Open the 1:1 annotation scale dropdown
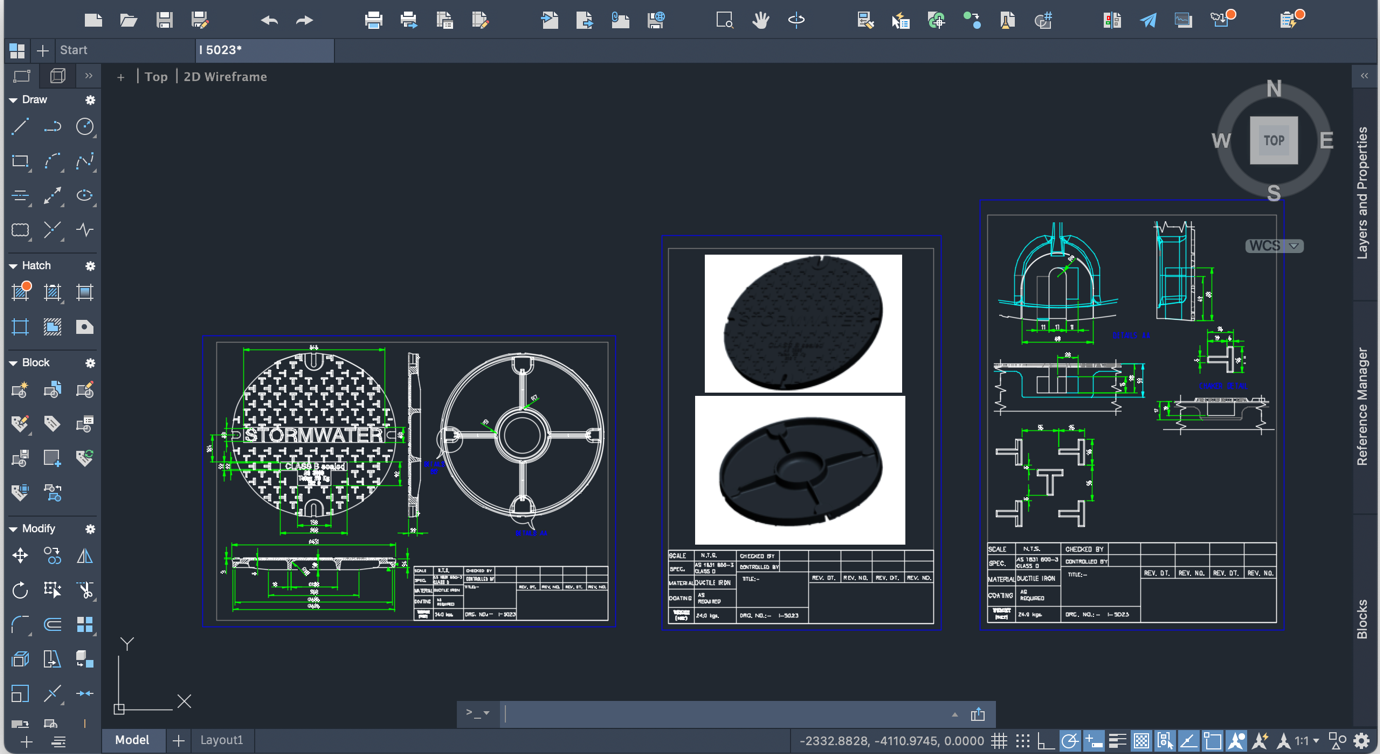 (1307, 741)
